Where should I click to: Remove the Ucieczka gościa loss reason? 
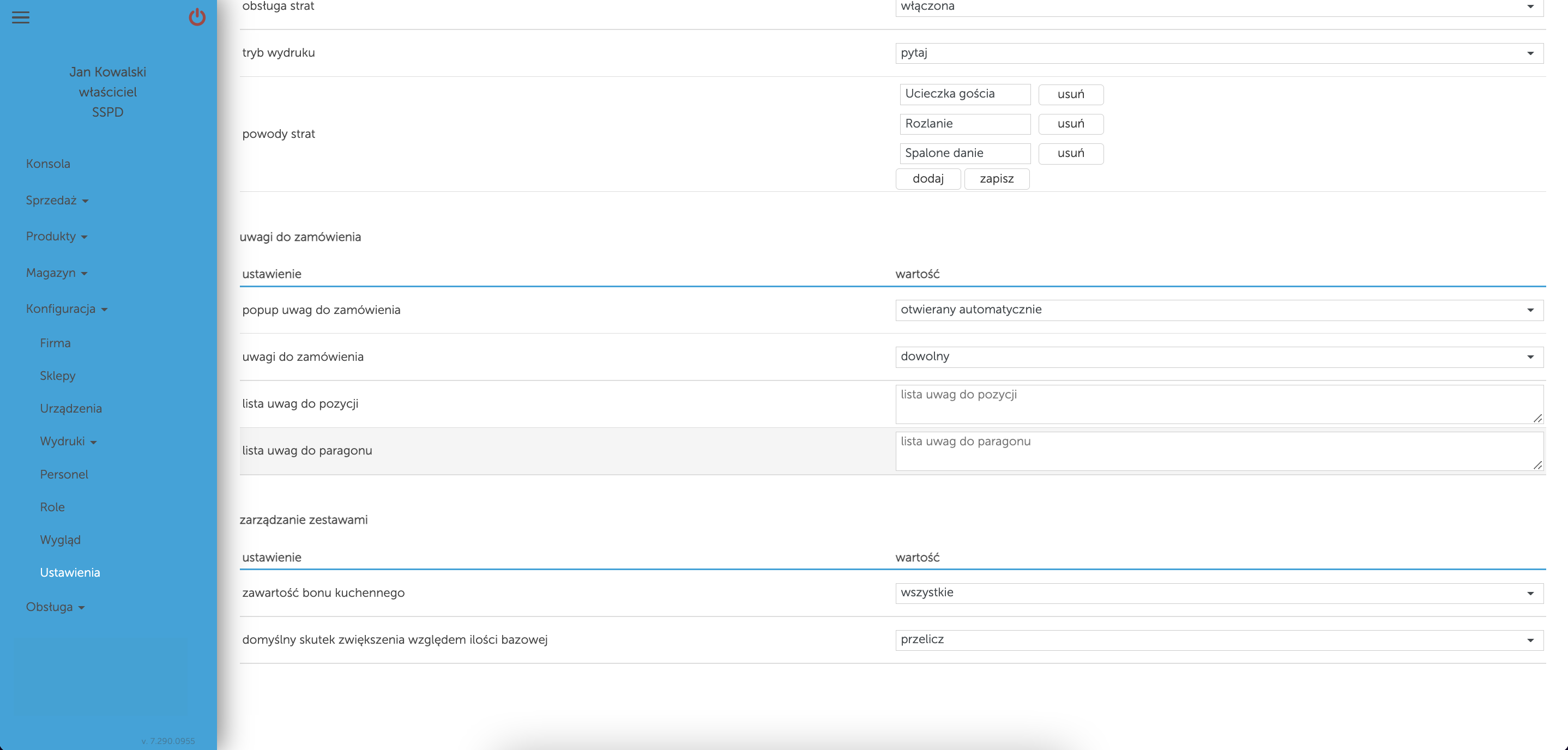1070,94
